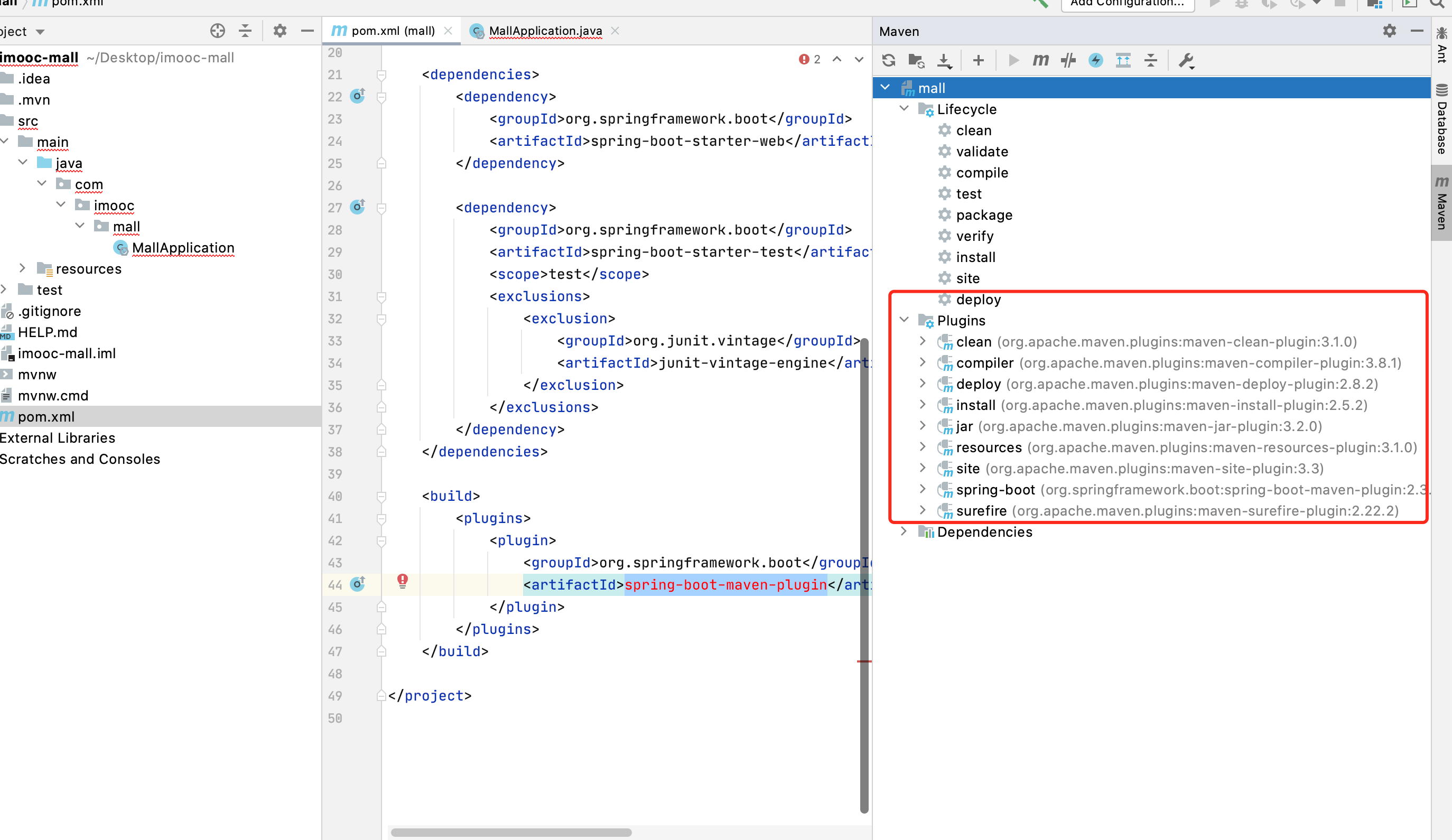1452x840 pixels.
Task: Toggle Skip Tests mode icon
Action: pos(1068,60)
